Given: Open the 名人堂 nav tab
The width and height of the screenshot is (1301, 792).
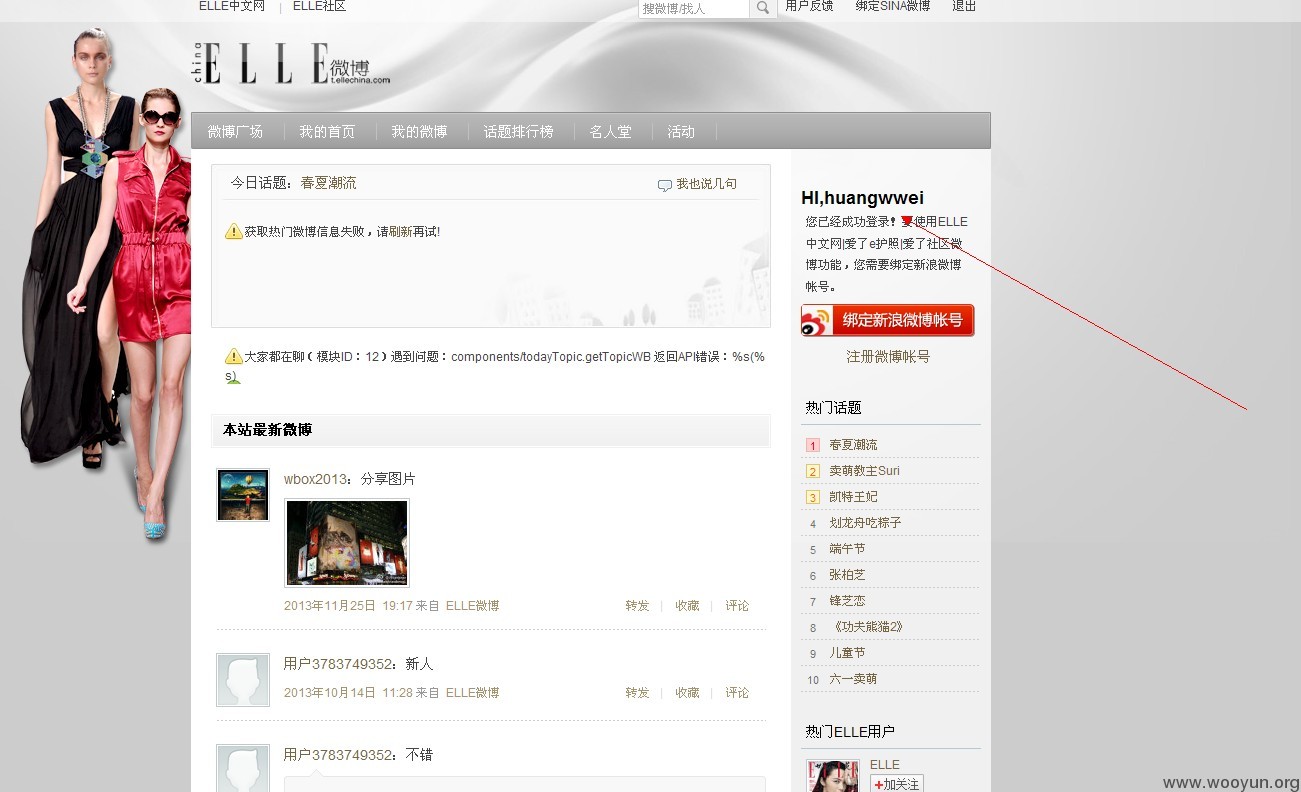Looking at the screenshot, I should pos(610,131).
